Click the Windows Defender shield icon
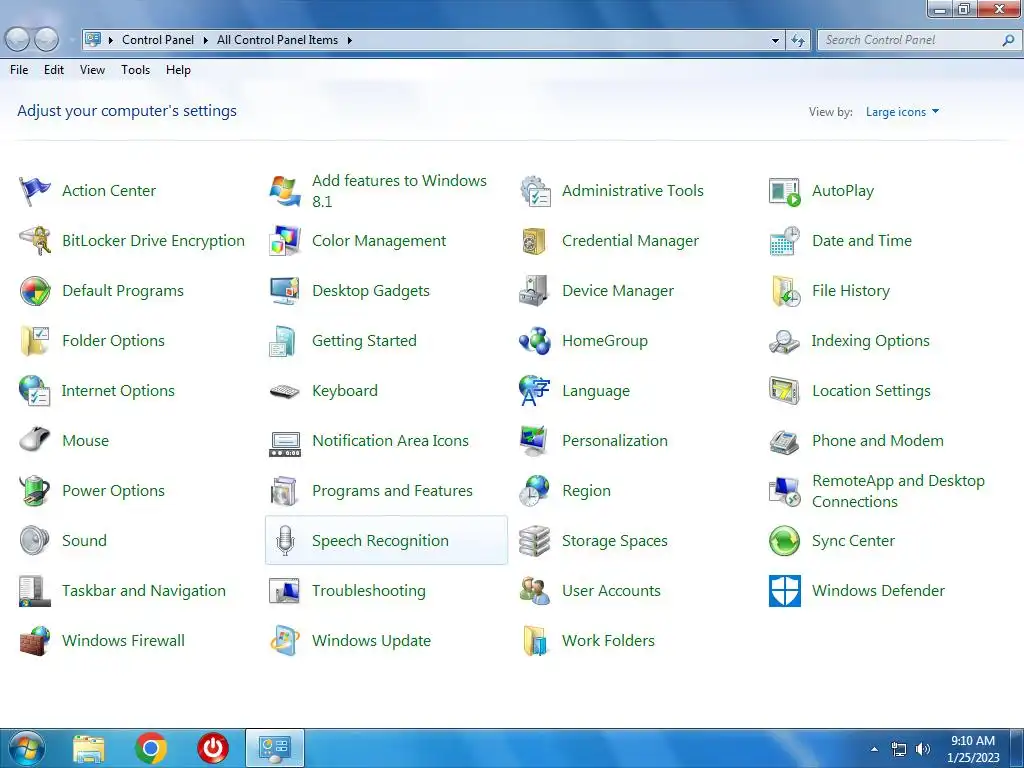The height and width of the screenshot is (768, 1024). click(x=784, y=590)
